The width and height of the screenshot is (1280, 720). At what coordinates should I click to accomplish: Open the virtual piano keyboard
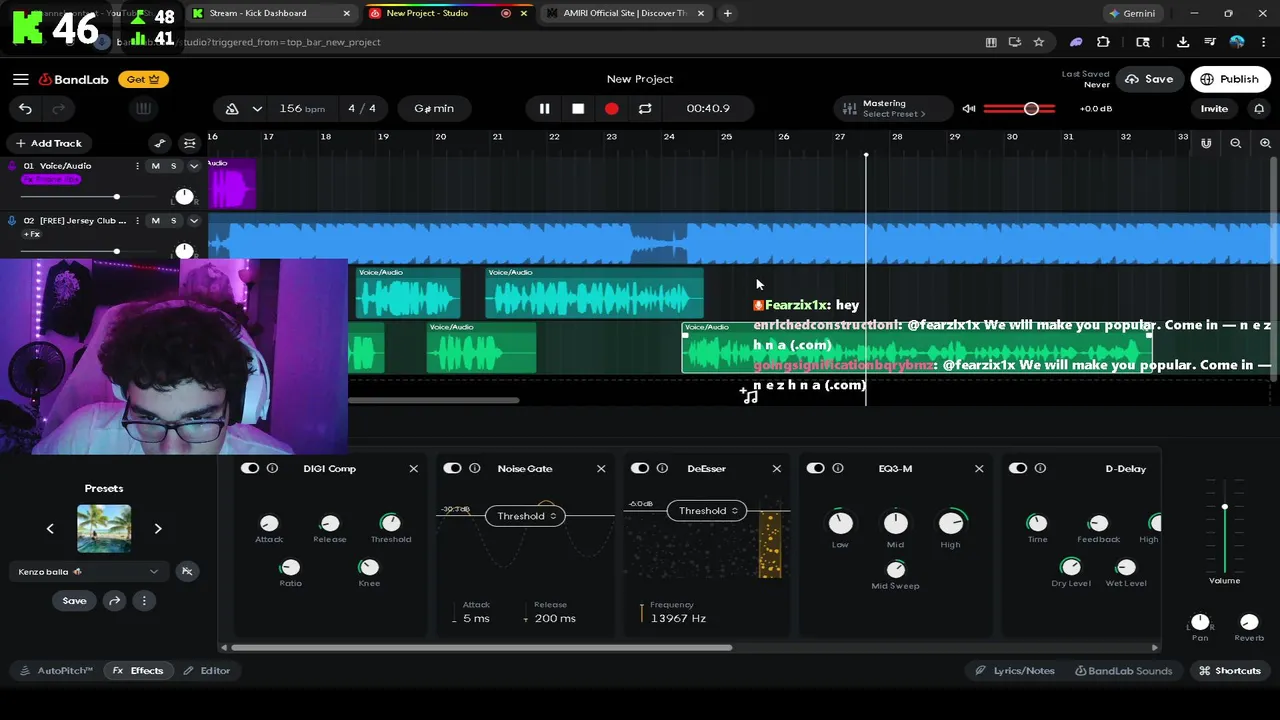tap(143, 109)
